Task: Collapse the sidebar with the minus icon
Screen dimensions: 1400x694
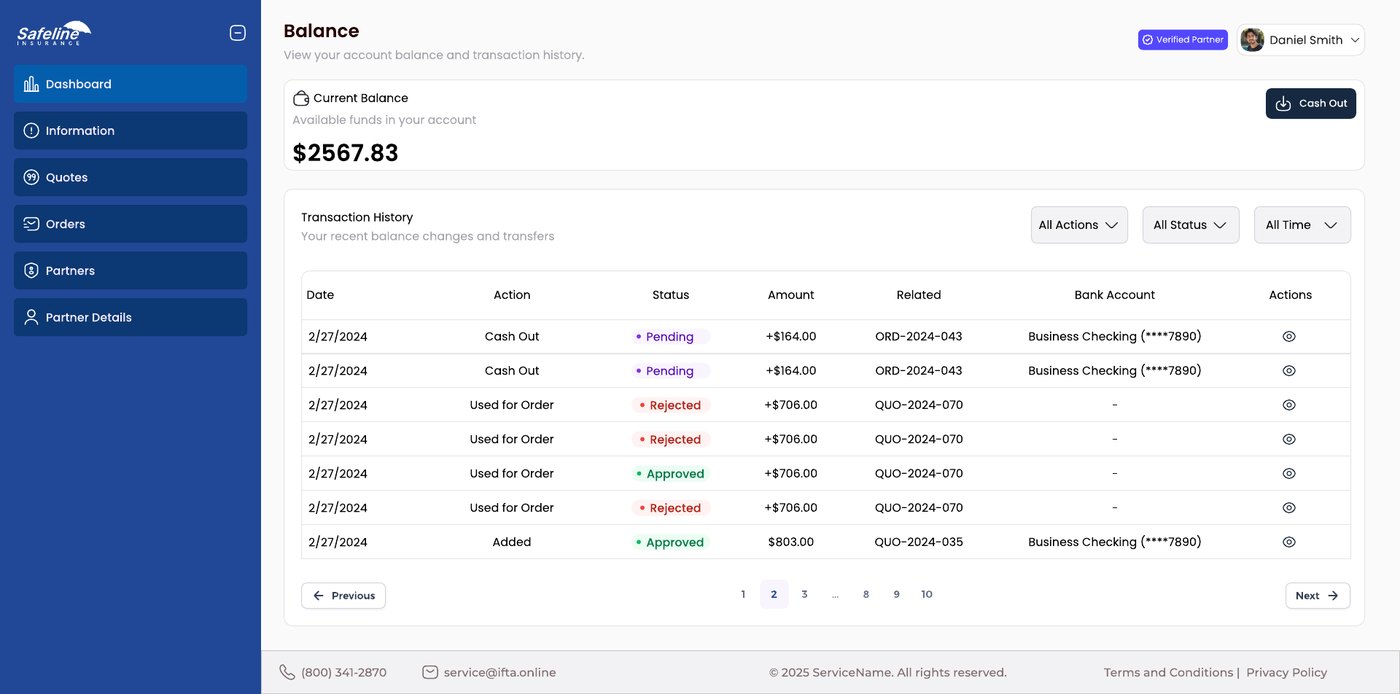Action: (x=238, y=33)
